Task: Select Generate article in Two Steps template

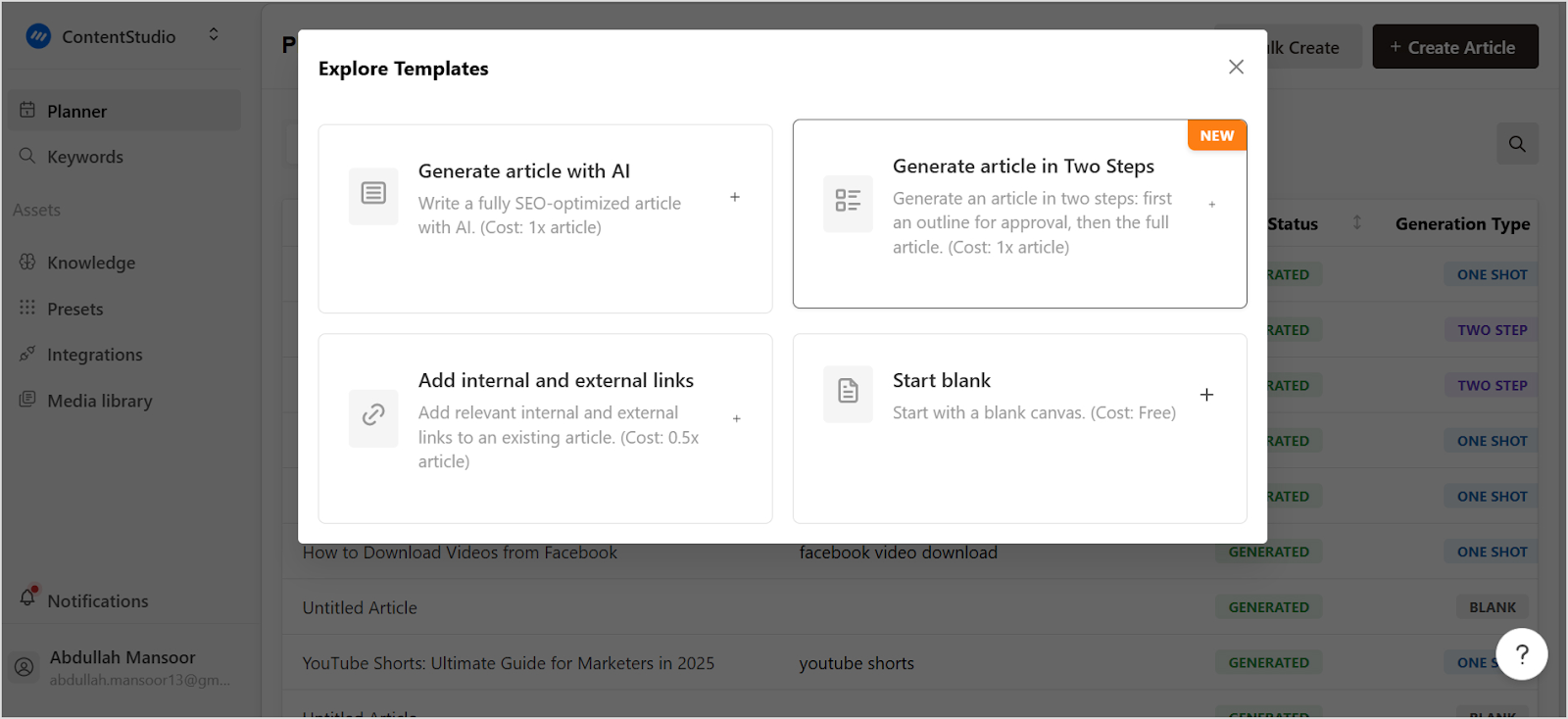Action: pyautogui.click(x=1019, y=214)
